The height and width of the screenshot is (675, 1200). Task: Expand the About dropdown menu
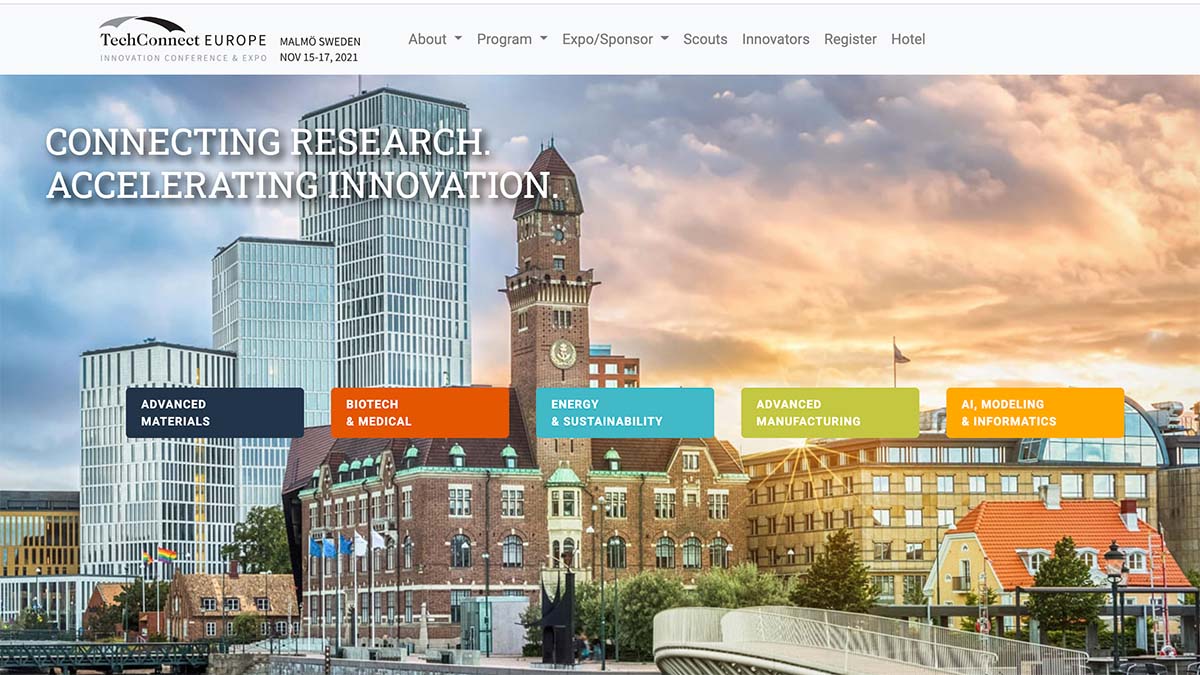click(x=434, y=39)
